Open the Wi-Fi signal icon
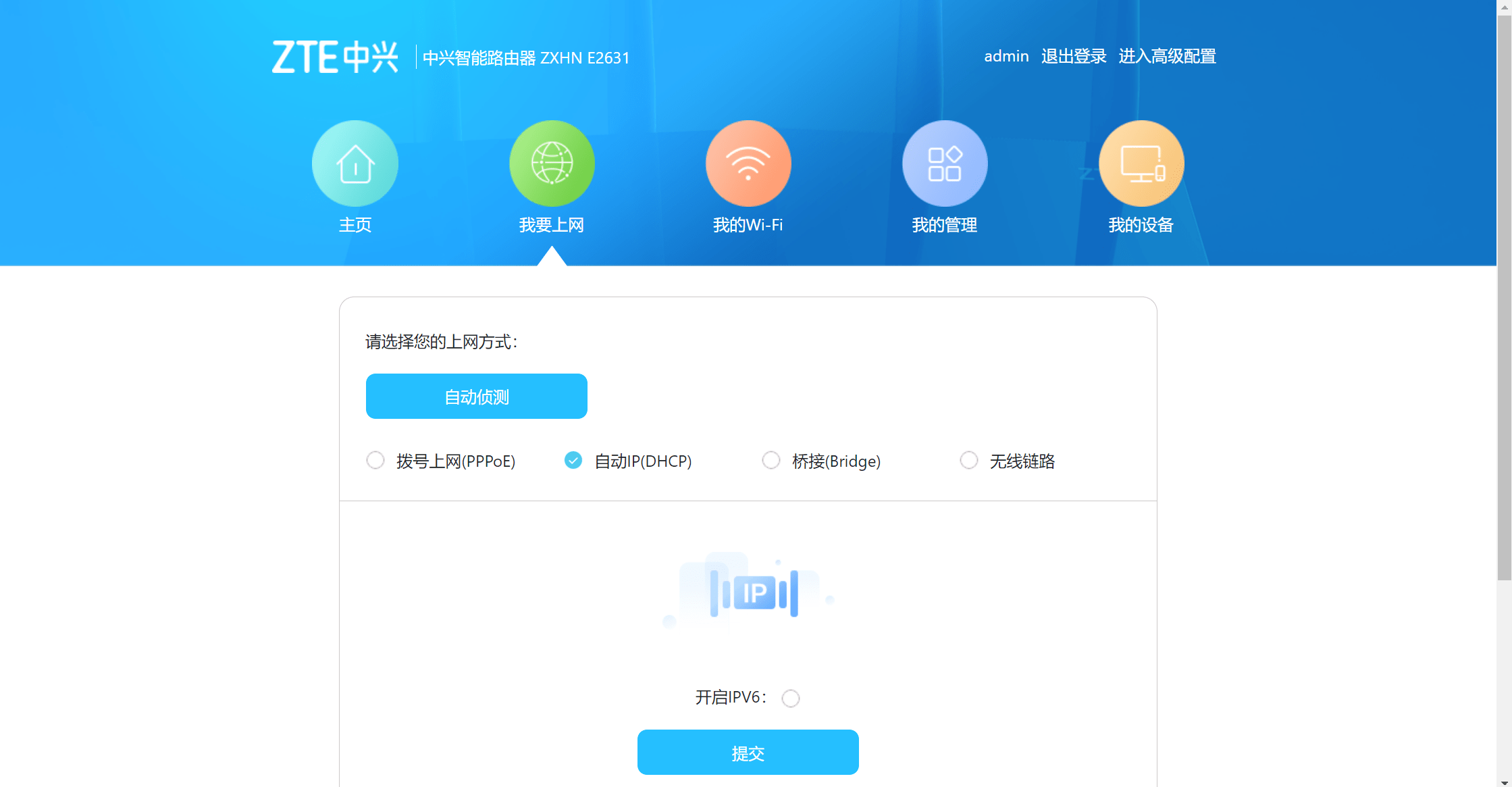This screenshot has height=787, width=1512. click(x=748, y=163)
